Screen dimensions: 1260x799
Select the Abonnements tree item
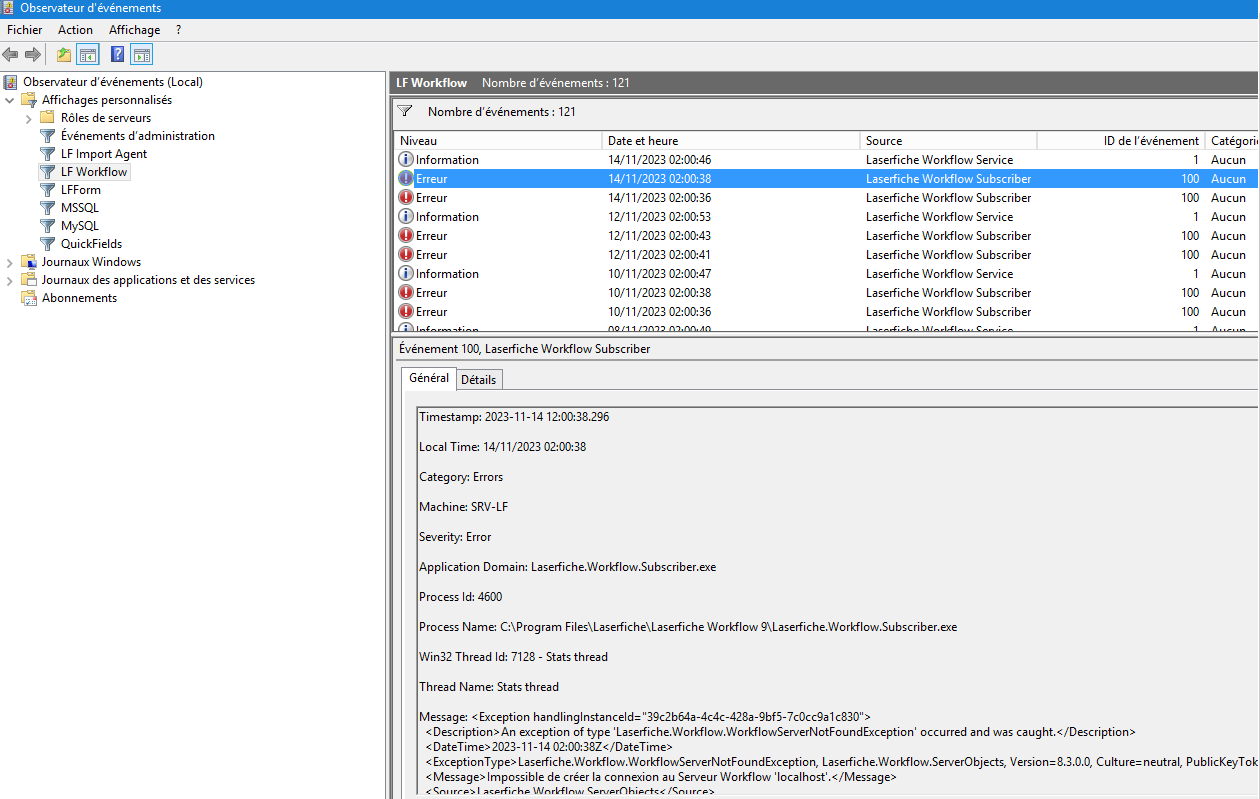[79, 298]
